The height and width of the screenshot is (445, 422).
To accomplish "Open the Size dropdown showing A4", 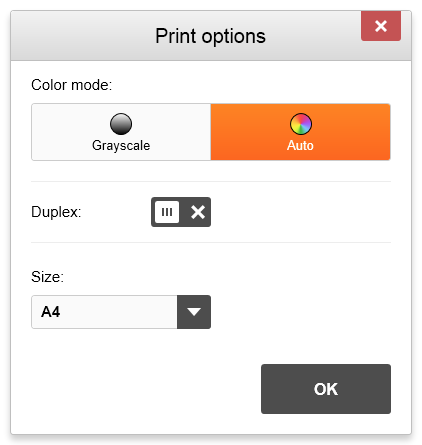I will click(x=121, y=312).
